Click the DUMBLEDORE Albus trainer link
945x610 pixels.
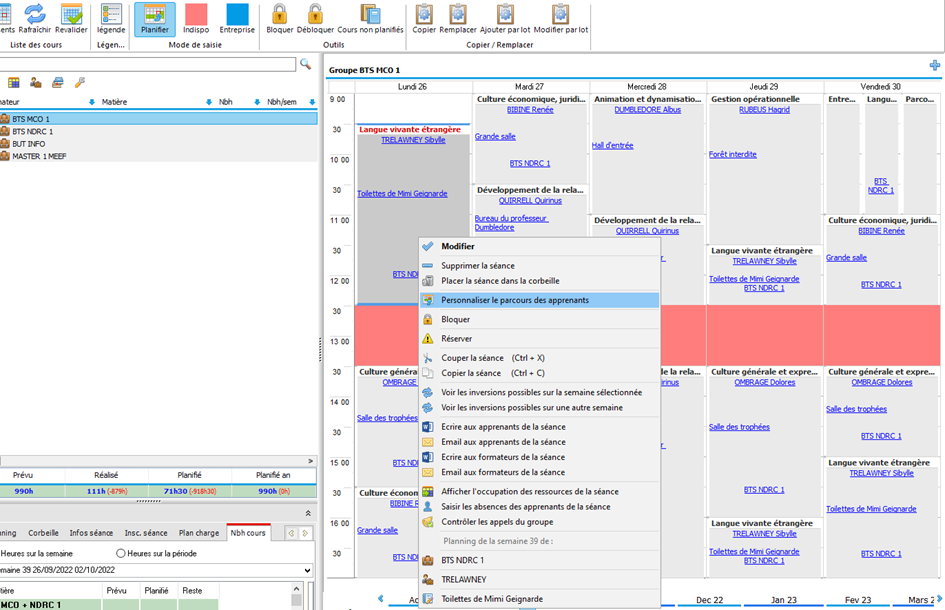click(x=648, y=110)
